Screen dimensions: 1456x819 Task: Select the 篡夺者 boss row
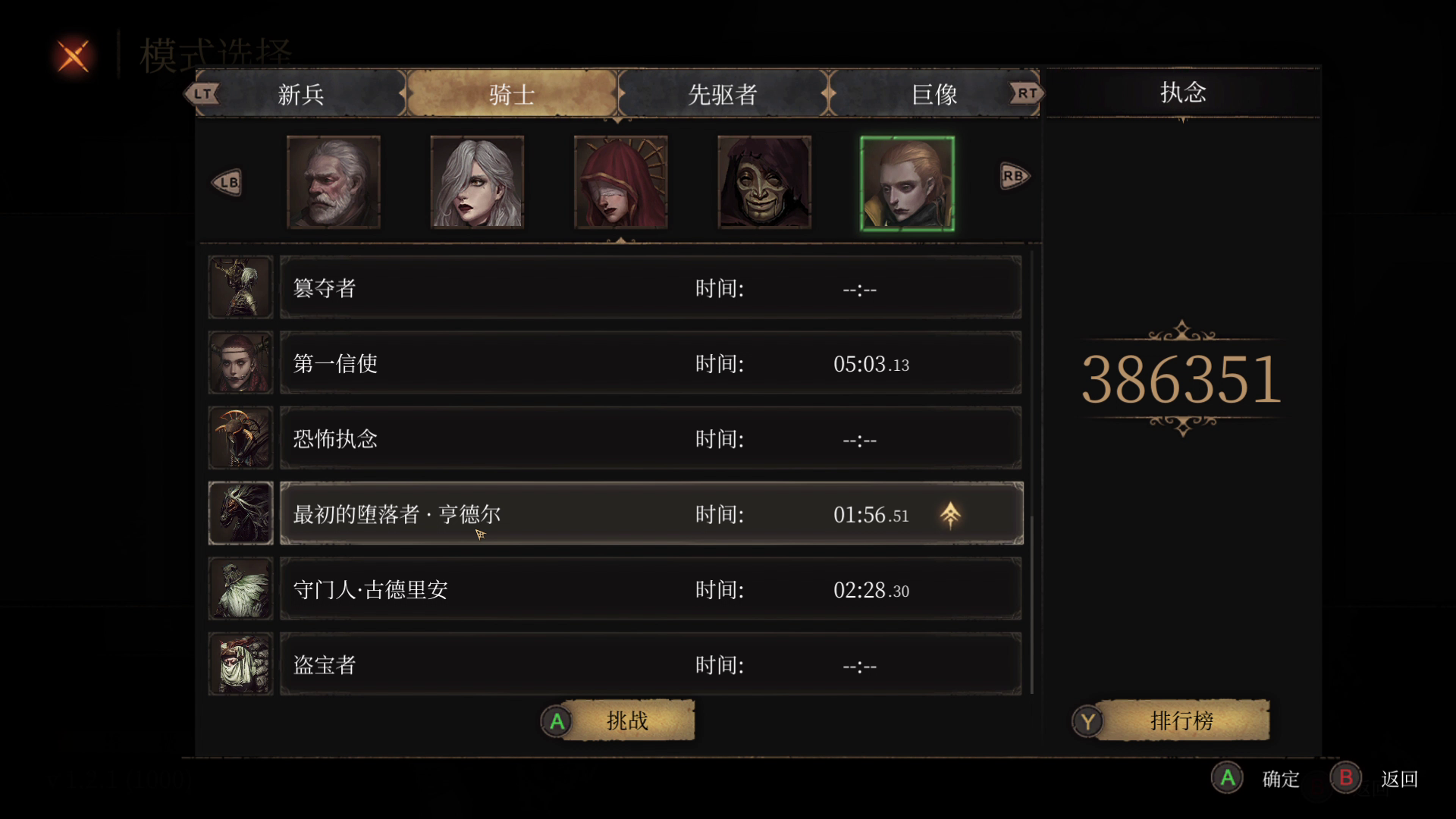(651, 287)
